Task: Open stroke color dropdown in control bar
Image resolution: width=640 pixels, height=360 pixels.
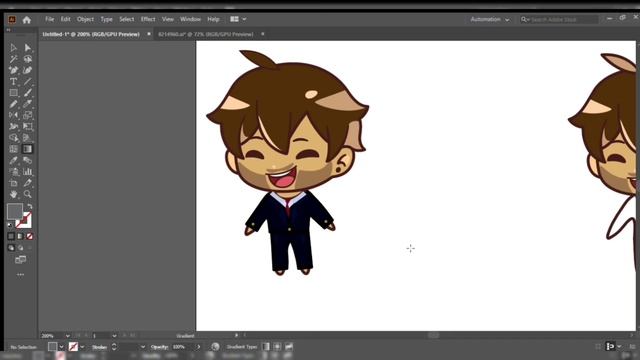Action: pos(82,347)
